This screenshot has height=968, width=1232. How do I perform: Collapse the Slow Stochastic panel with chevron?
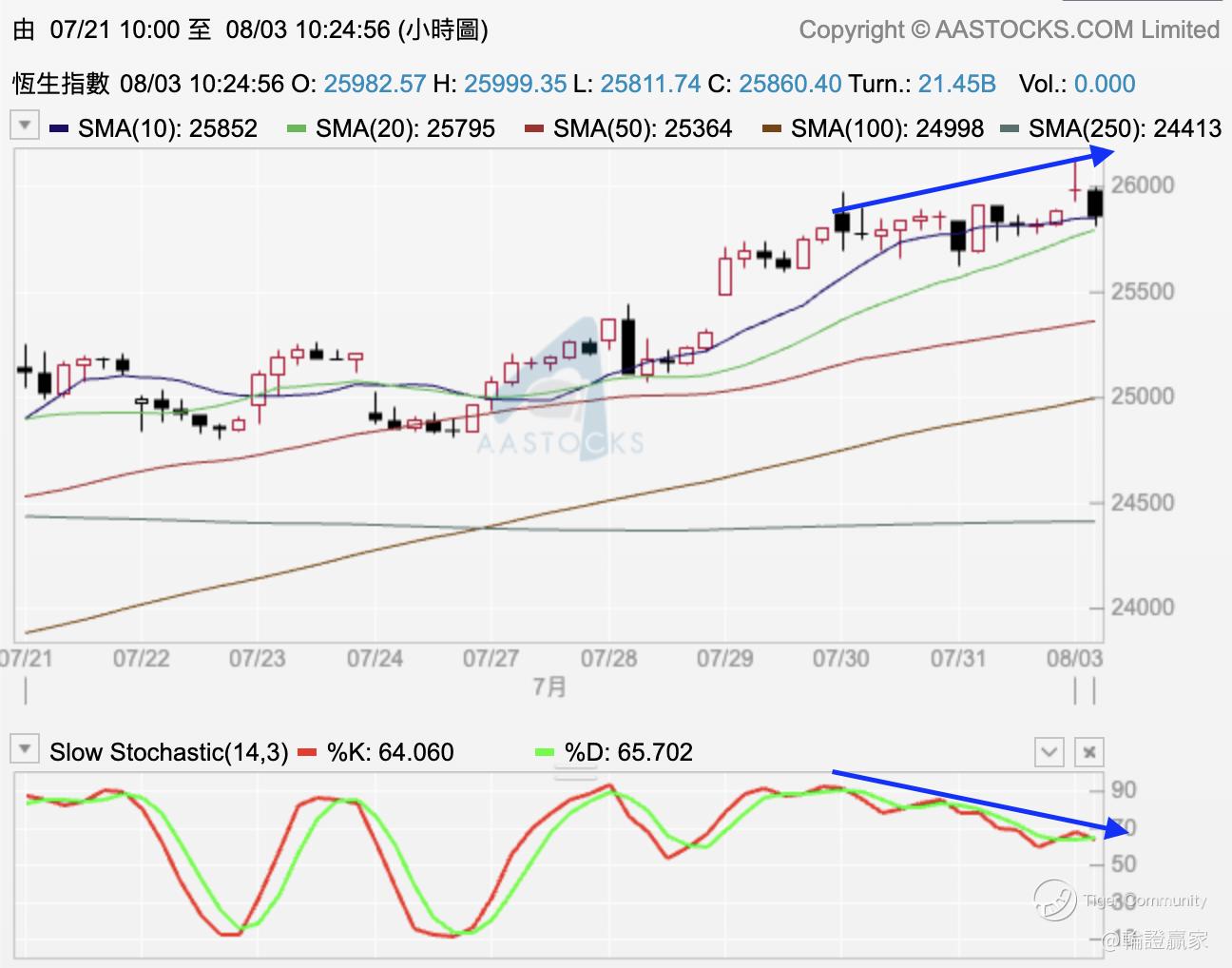[x=1049, y=752]
